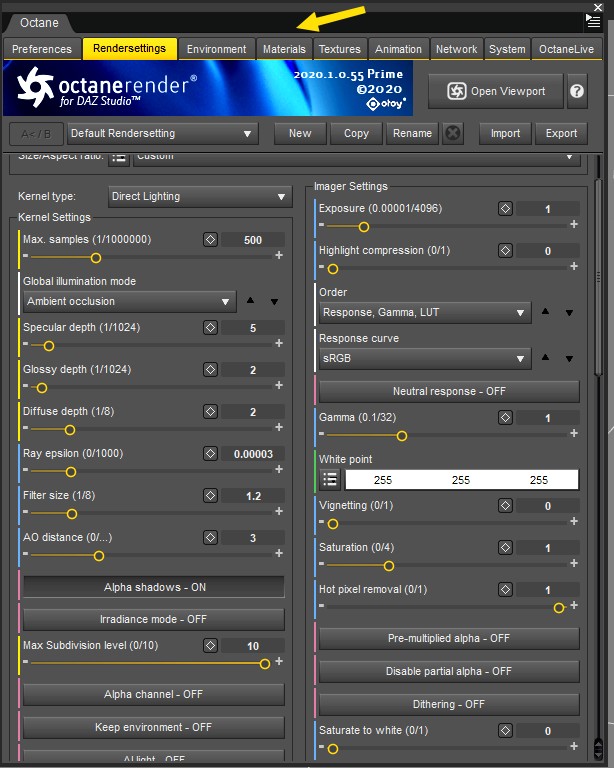Image resolution: width=614 pixels, height=768 pixels.
Task: Switch to the Materials tab
Action: point(284,49)
